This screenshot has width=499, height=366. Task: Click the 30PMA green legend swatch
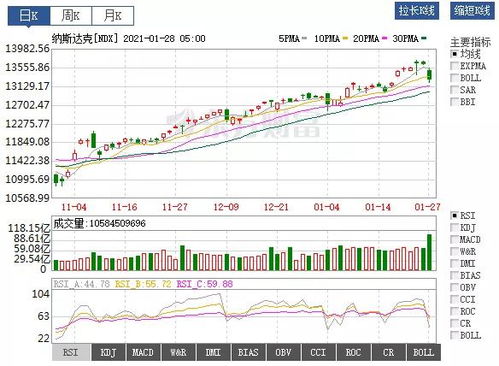coord(424,39)
